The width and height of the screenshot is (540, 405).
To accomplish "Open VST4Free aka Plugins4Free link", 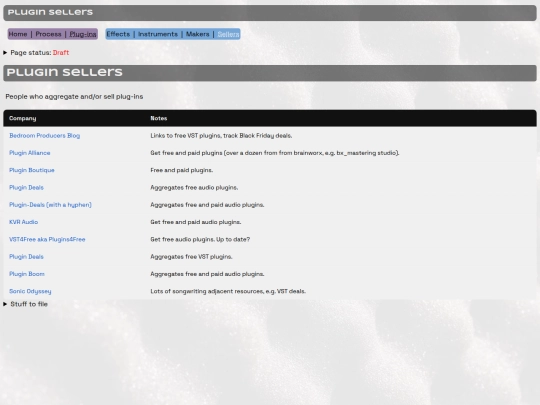I will (x=47, y=239).
